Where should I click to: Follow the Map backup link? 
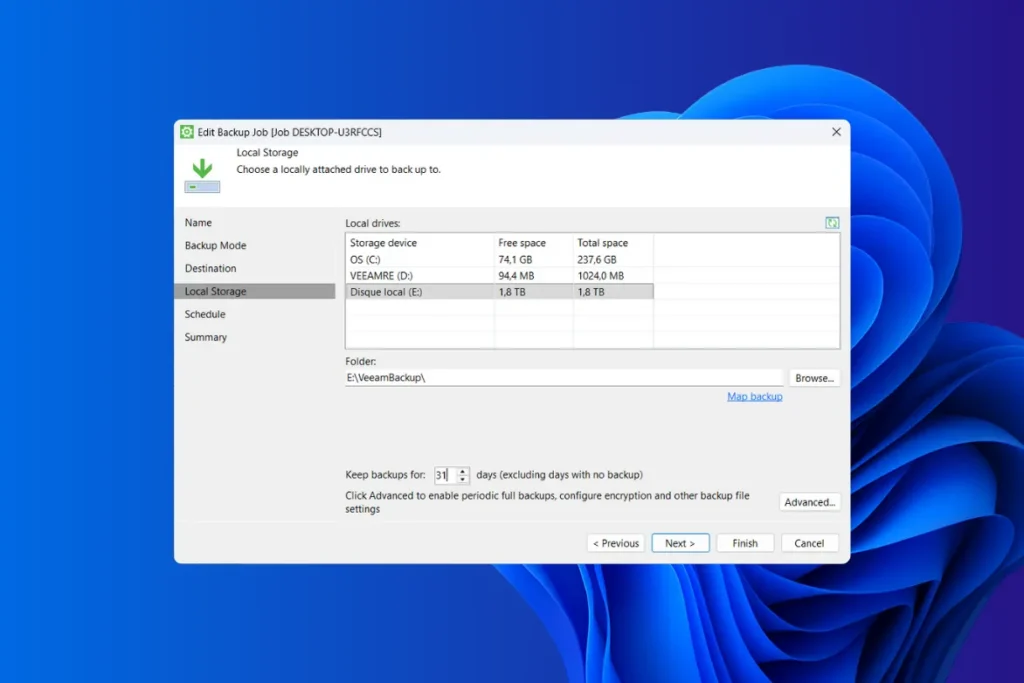[x=754, y=397]
